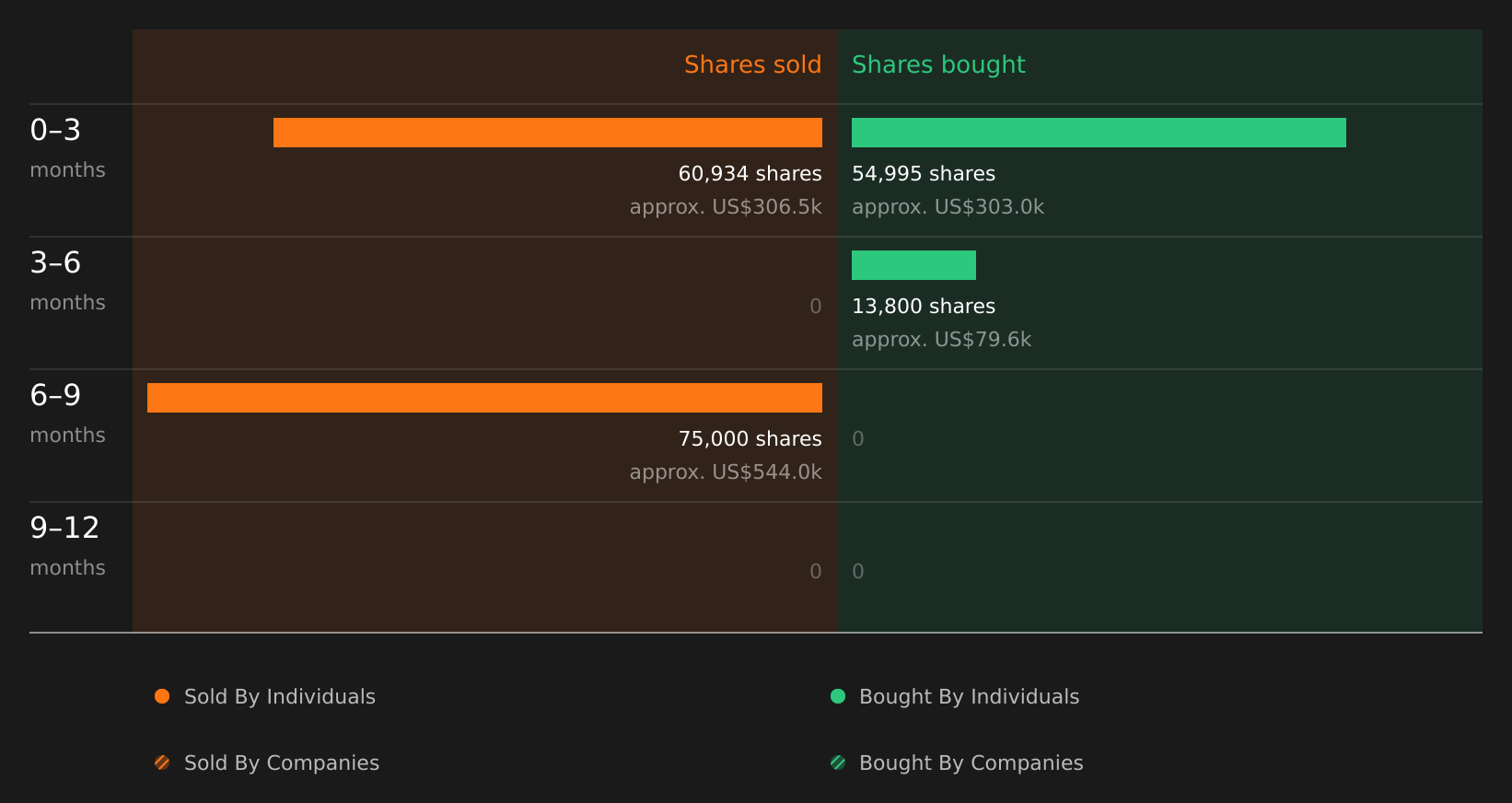Click the approx. US$79.6k value
This screenshot has width=1512, height=803.
pos(941,340)
